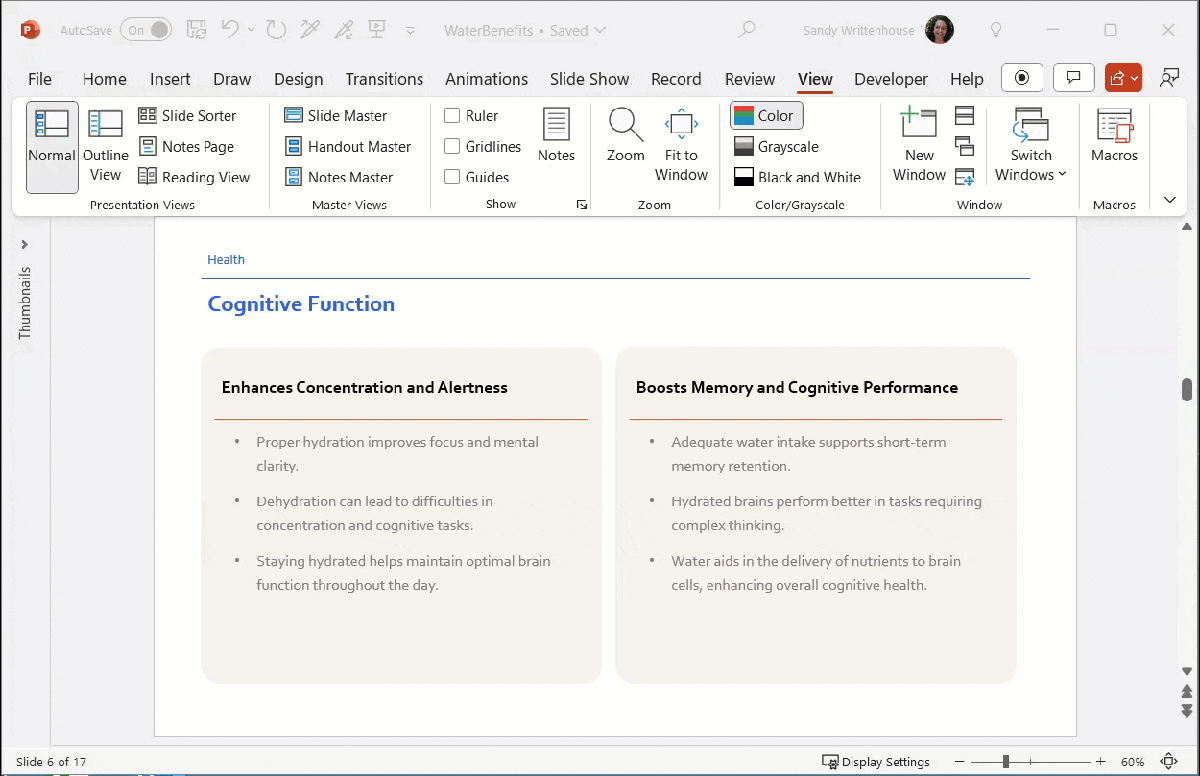Redo the last action
The width and height of the screenshot is (1200, 776).
click(277, 30)
